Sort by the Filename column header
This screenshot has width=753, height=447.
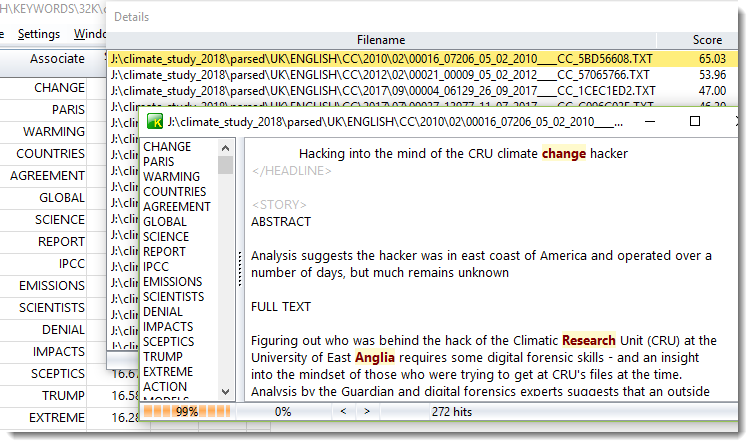[381, 40]
